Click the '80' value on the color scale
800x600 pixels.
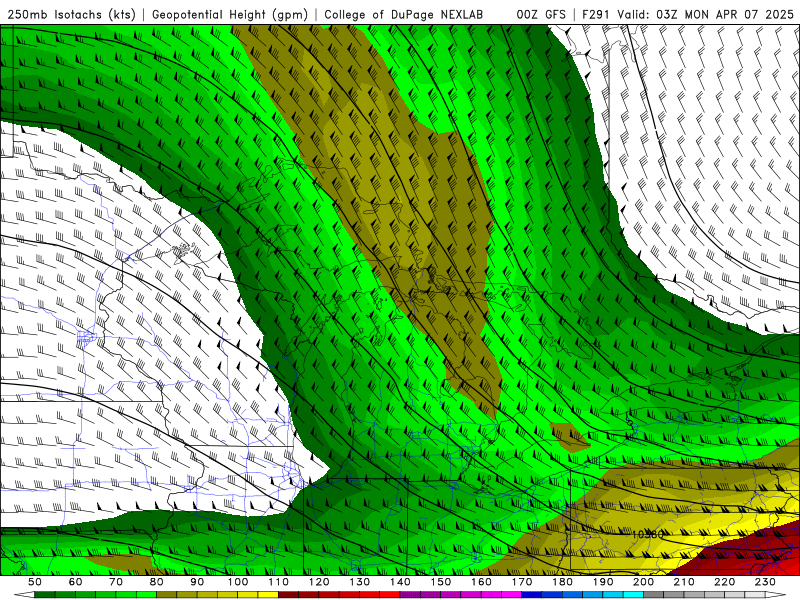coord(157,582)
